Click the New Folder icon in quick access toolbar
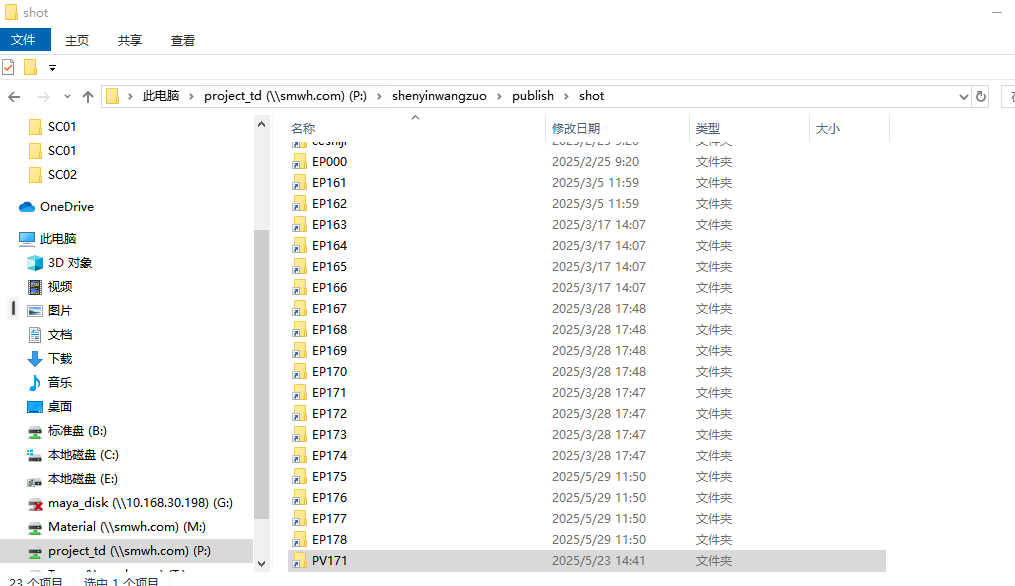The height and width of the screenshot is (586, 1015). coord(30,67)
